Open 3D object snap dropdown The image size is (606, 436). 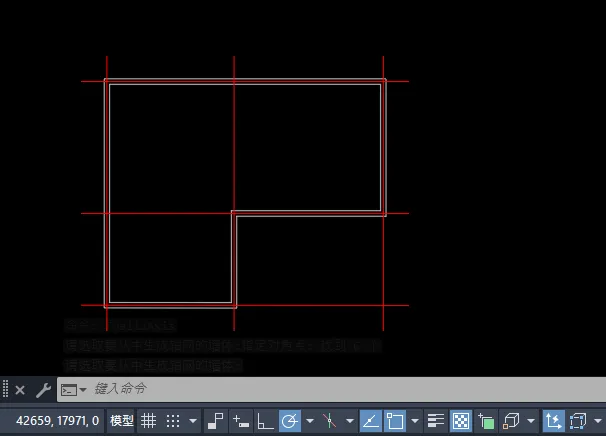click(x=531, y=421)
